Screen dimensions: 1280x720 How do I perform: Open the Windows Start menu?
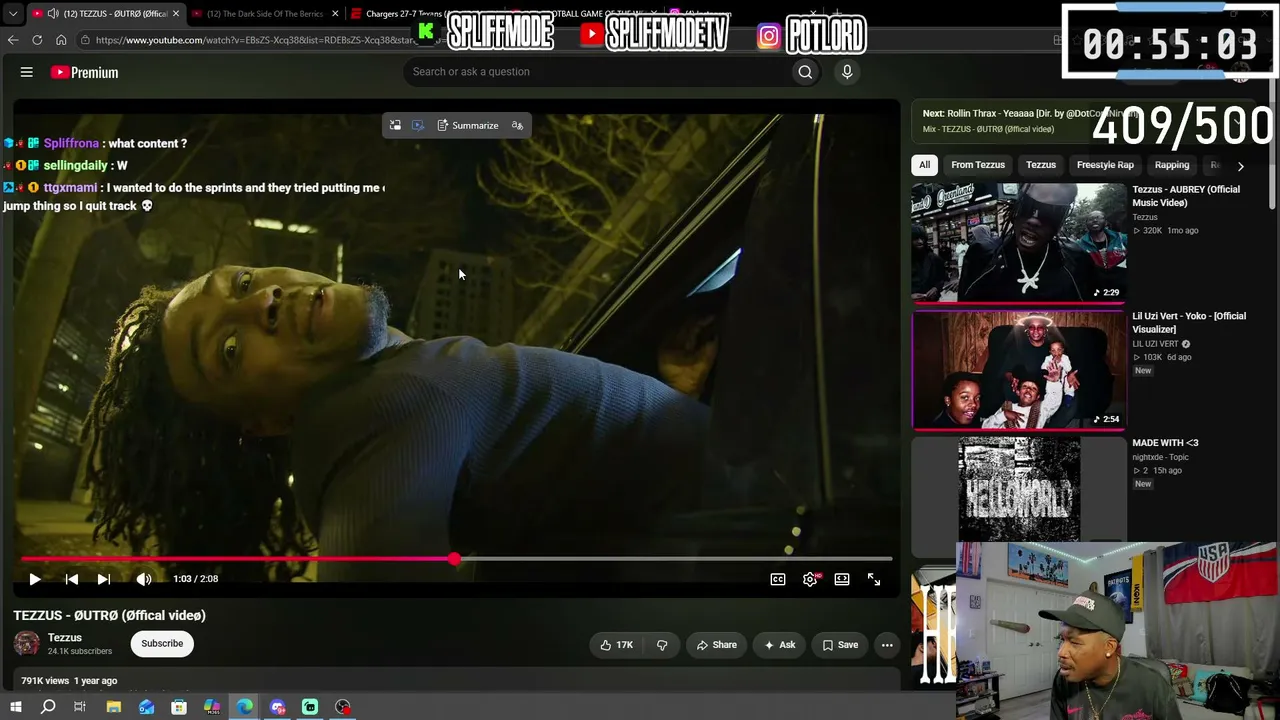coord(16,708)
